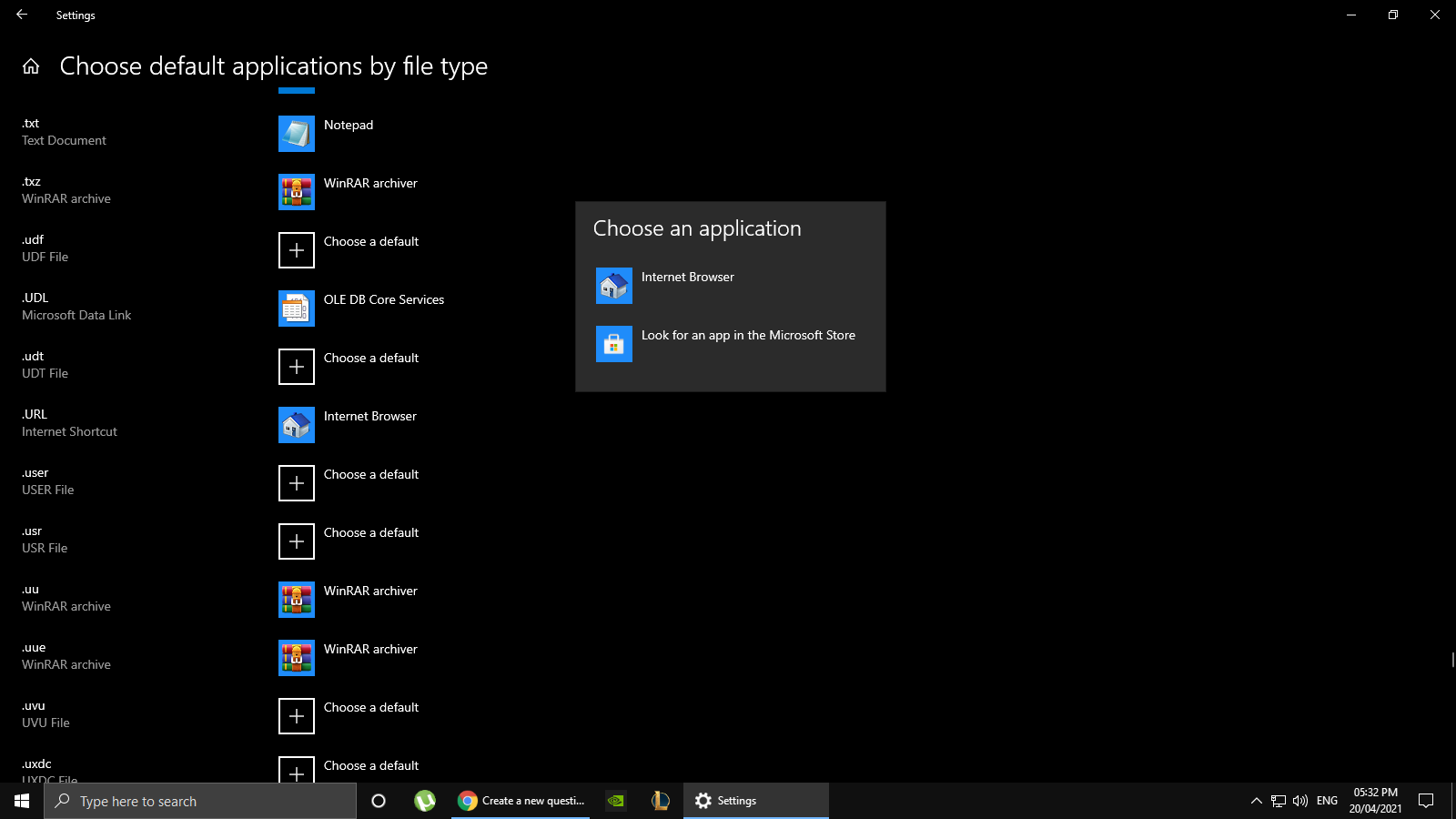Click the WinRAR archiver label for .uue

click(x=370, y=649)
